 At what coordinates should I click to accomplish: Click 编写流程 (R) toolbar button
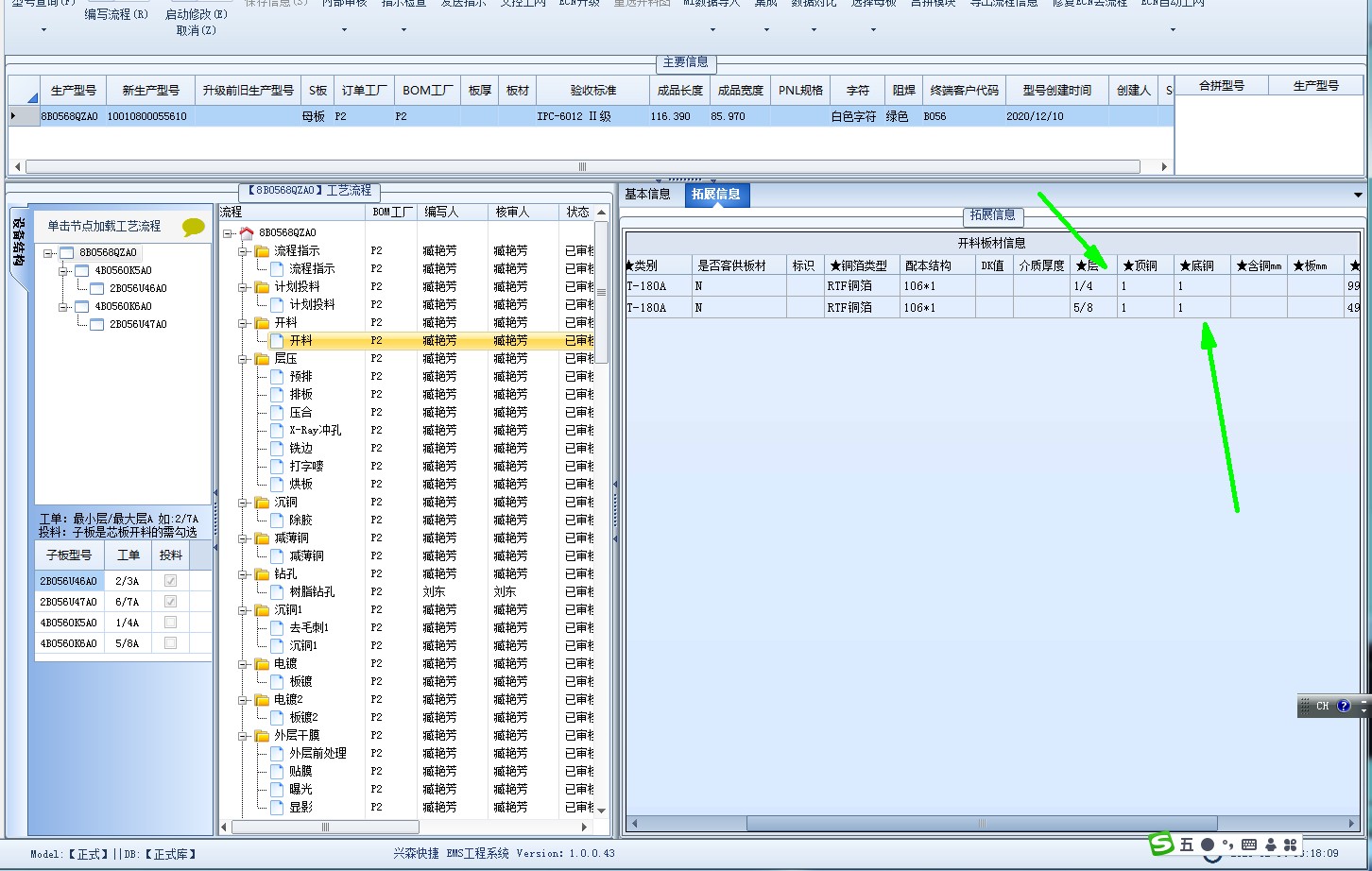click(x=116, y=14)
